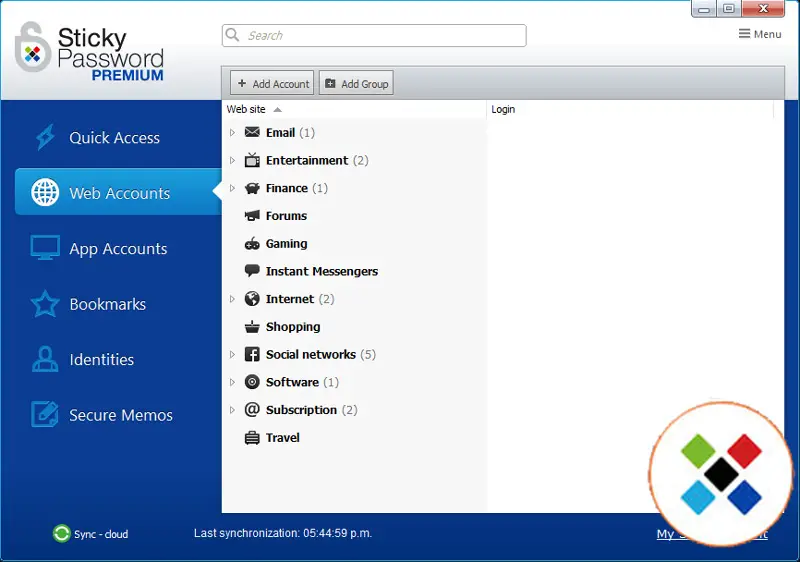Click the Travel suitcase icon

(x=252, y=438)
